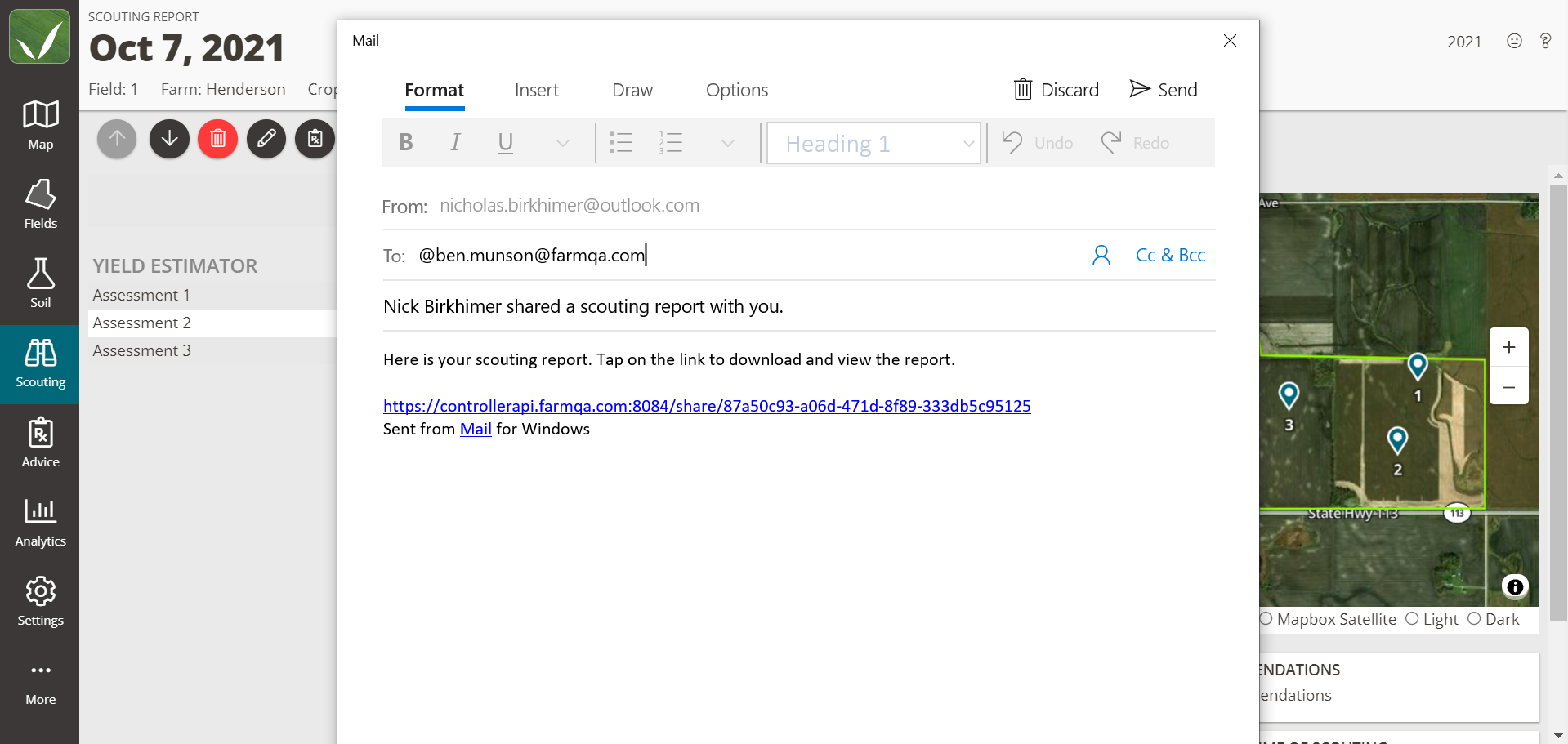Expand more paragraph formatting options
This screenshot has height=744, width=1568.
pos(727,143)
